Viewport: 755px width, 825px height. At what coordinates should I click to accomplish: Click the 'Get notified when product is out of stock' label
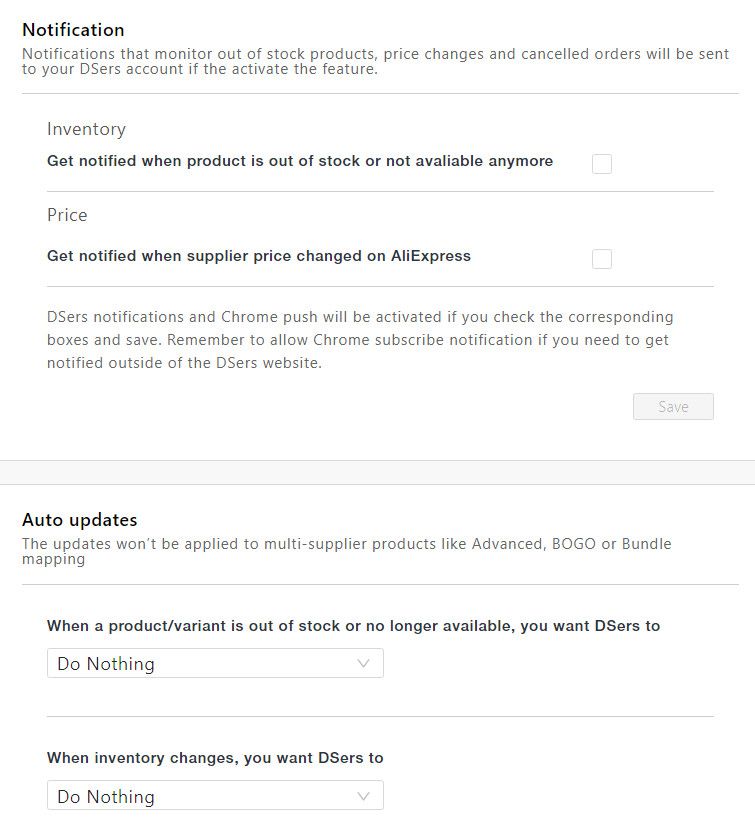click(300, 161)
